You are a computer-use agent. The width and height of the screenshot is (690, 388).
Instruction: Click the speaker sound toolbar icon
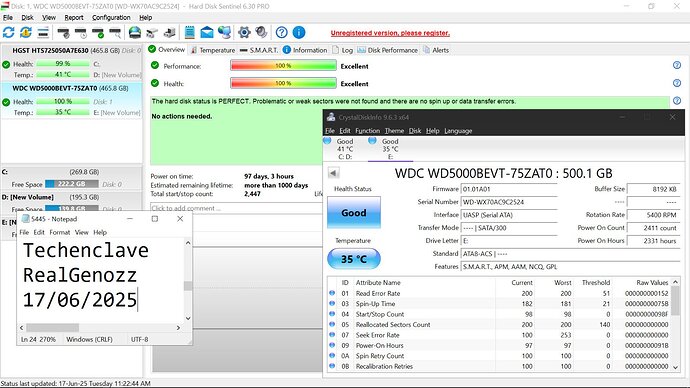point(261,33)
